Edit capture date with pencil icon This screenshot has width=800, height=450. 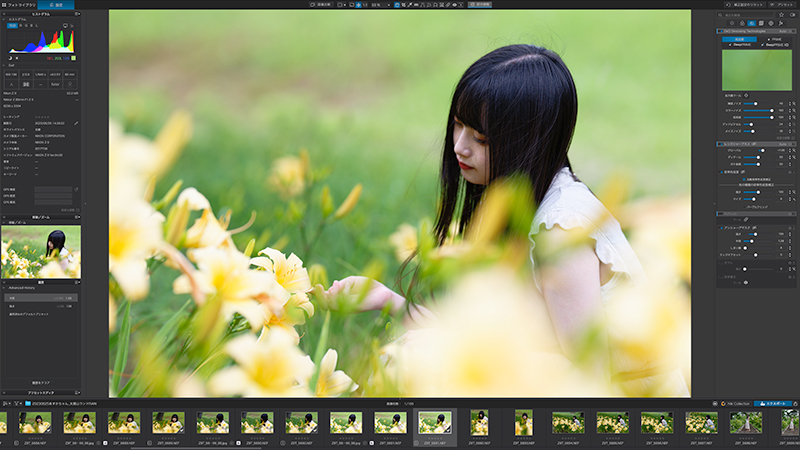pos(76,123)
